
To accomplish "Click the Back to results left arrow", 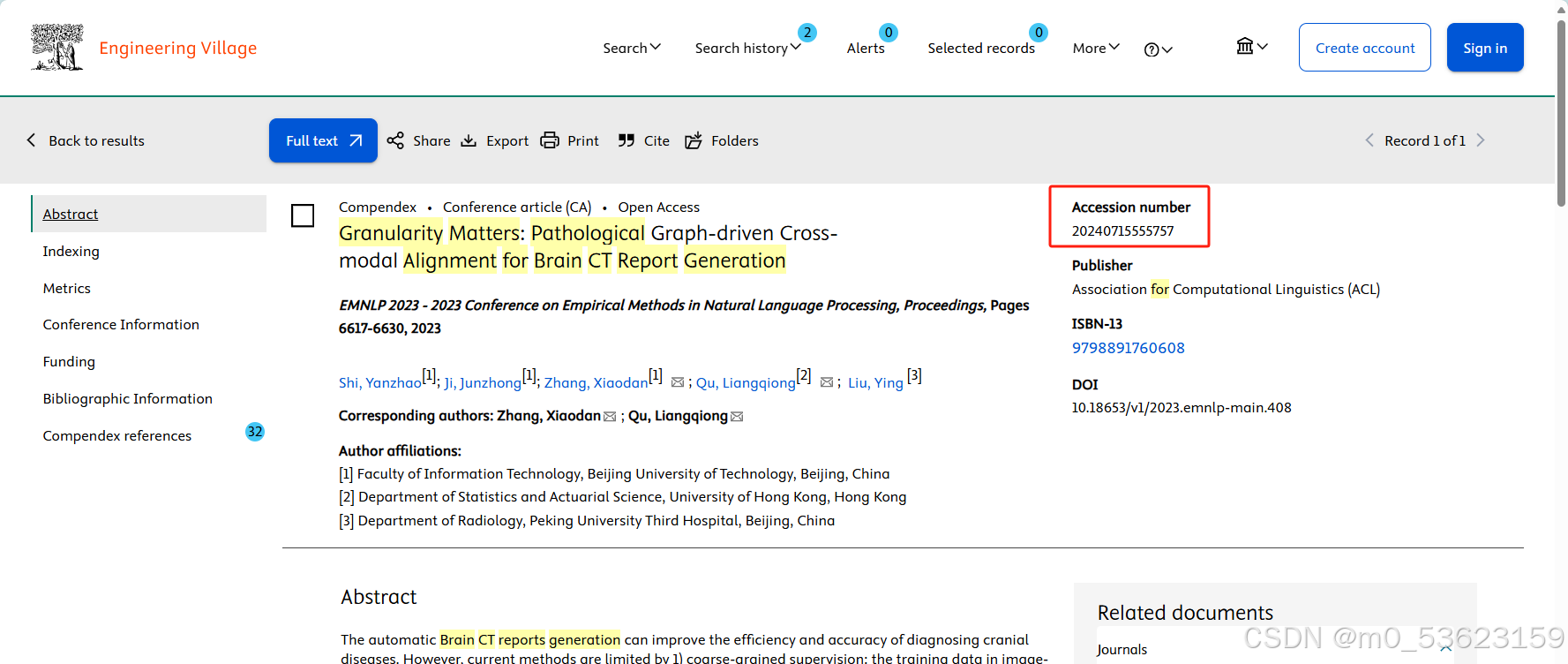I will (x=32, y=140).
